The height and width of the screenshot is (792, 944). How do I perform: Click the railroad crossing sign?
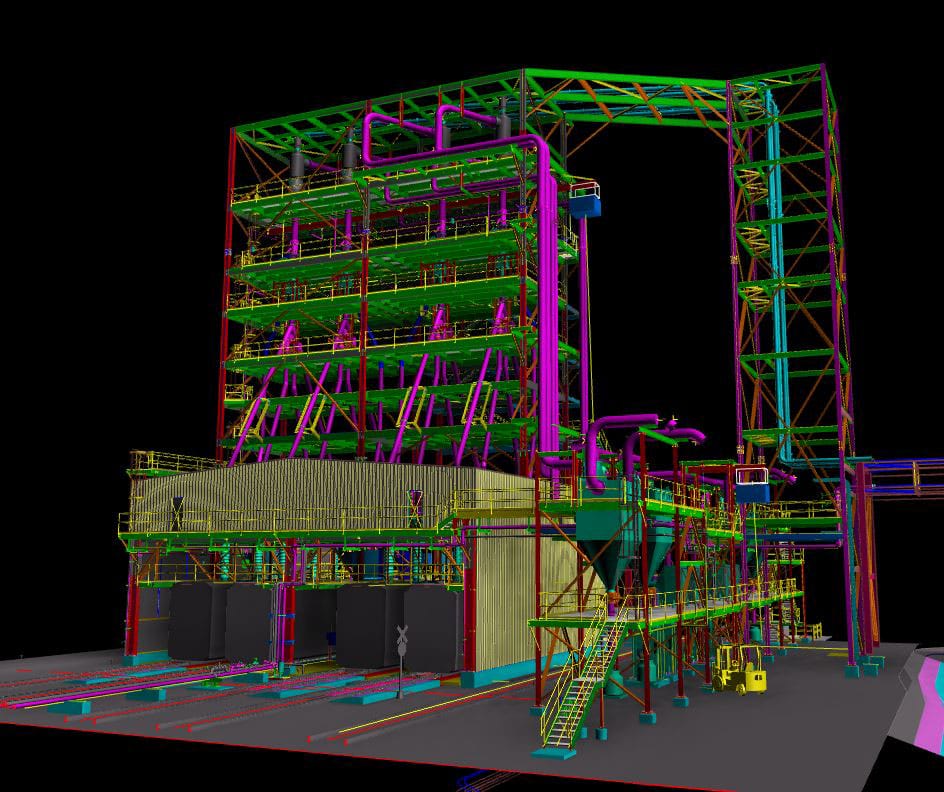[401, 638]
